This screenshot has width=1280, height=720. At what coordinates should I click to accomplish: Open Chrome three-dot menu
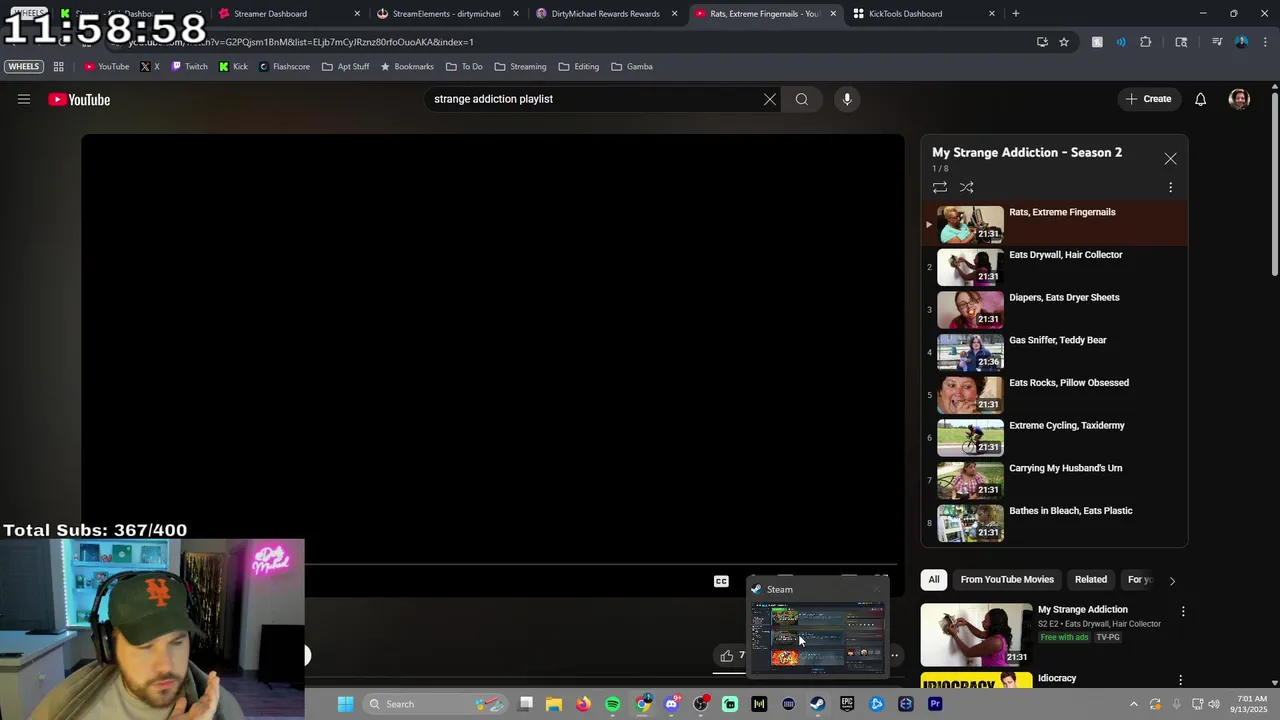[1264, 42]
